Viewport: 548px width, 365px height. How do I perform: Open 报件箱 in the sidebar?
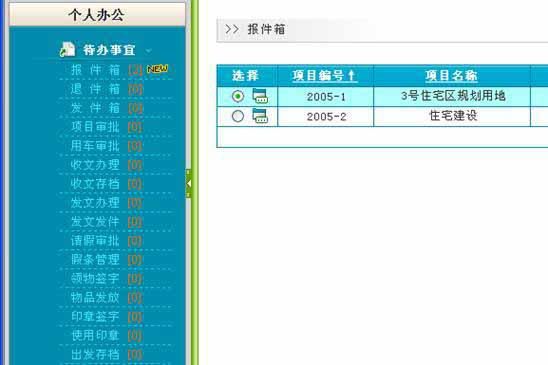pyautogui.click(x=95, y=70)
